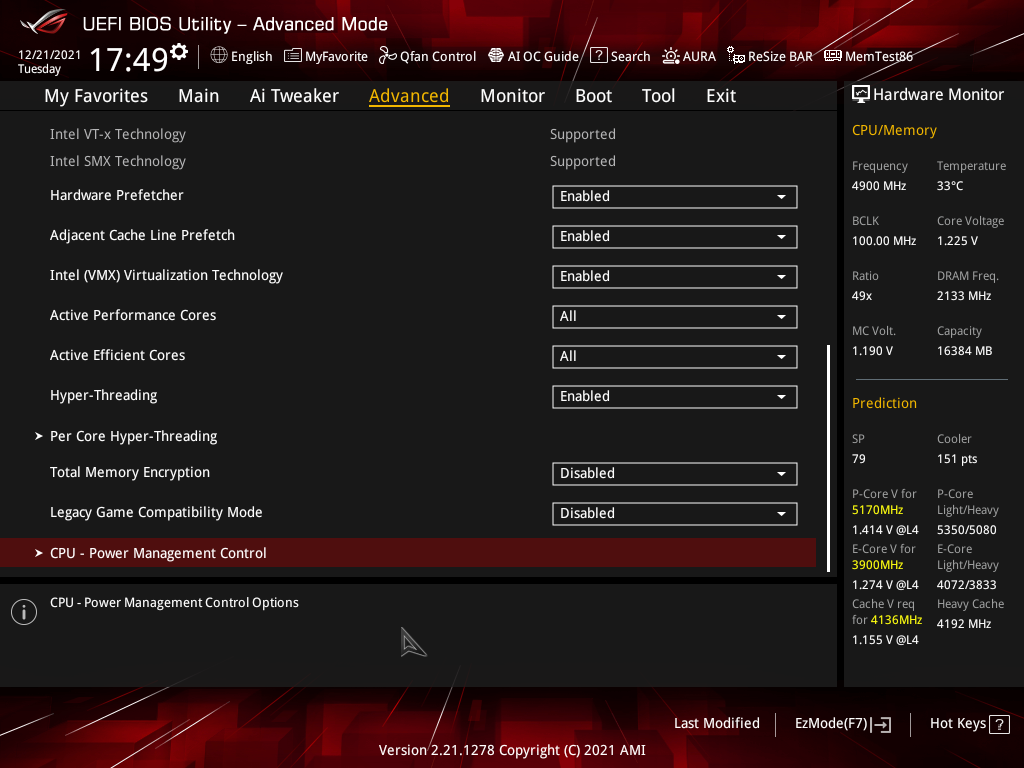Image resolution: width=1024 pixels, height=768 pixels.
Task: Switch to Exit tab
Action: (x=721, y=96)
